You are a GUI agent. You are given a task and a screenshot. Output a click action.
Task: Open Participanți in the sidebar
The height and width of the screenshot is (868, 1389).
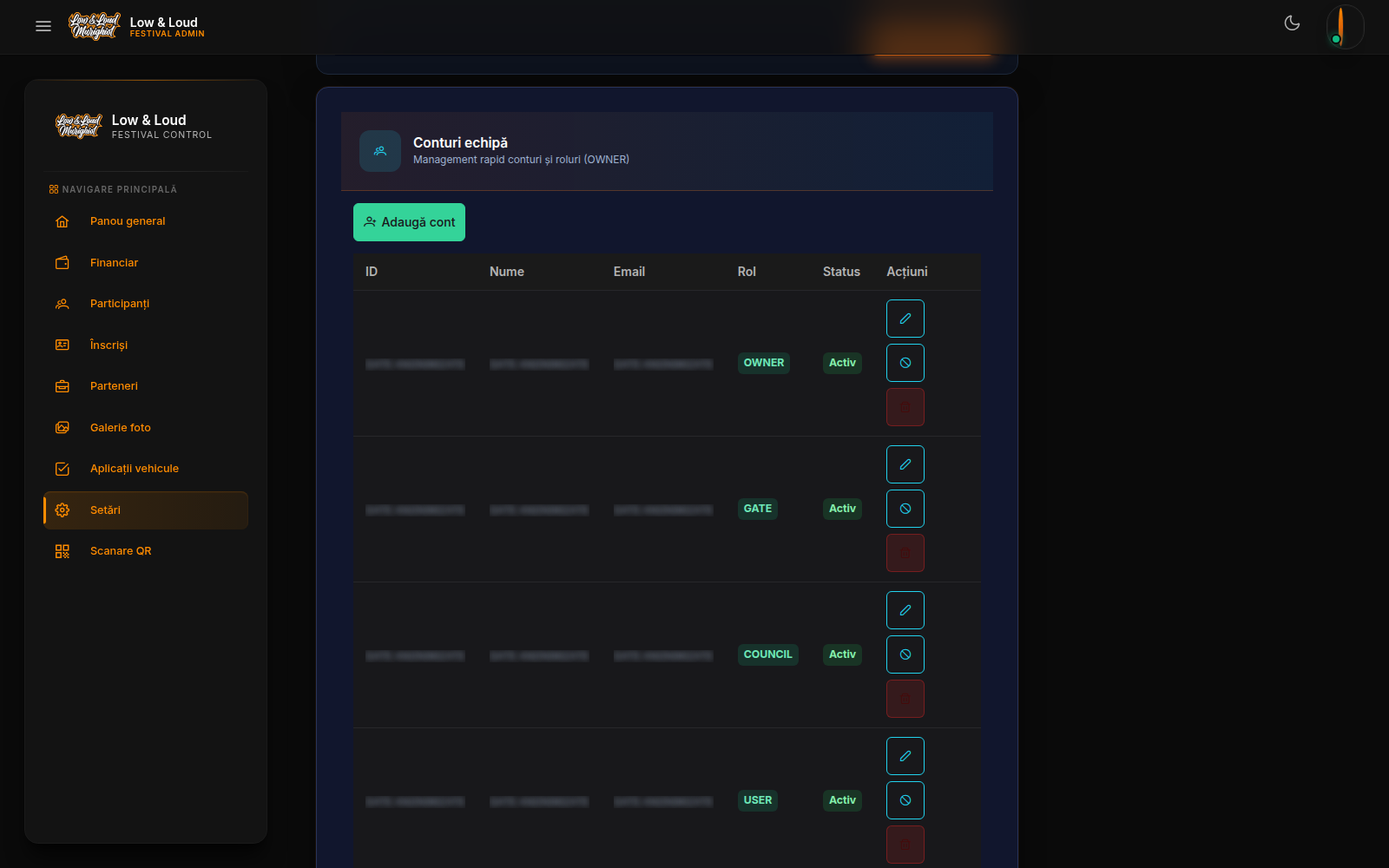[146, 304]
